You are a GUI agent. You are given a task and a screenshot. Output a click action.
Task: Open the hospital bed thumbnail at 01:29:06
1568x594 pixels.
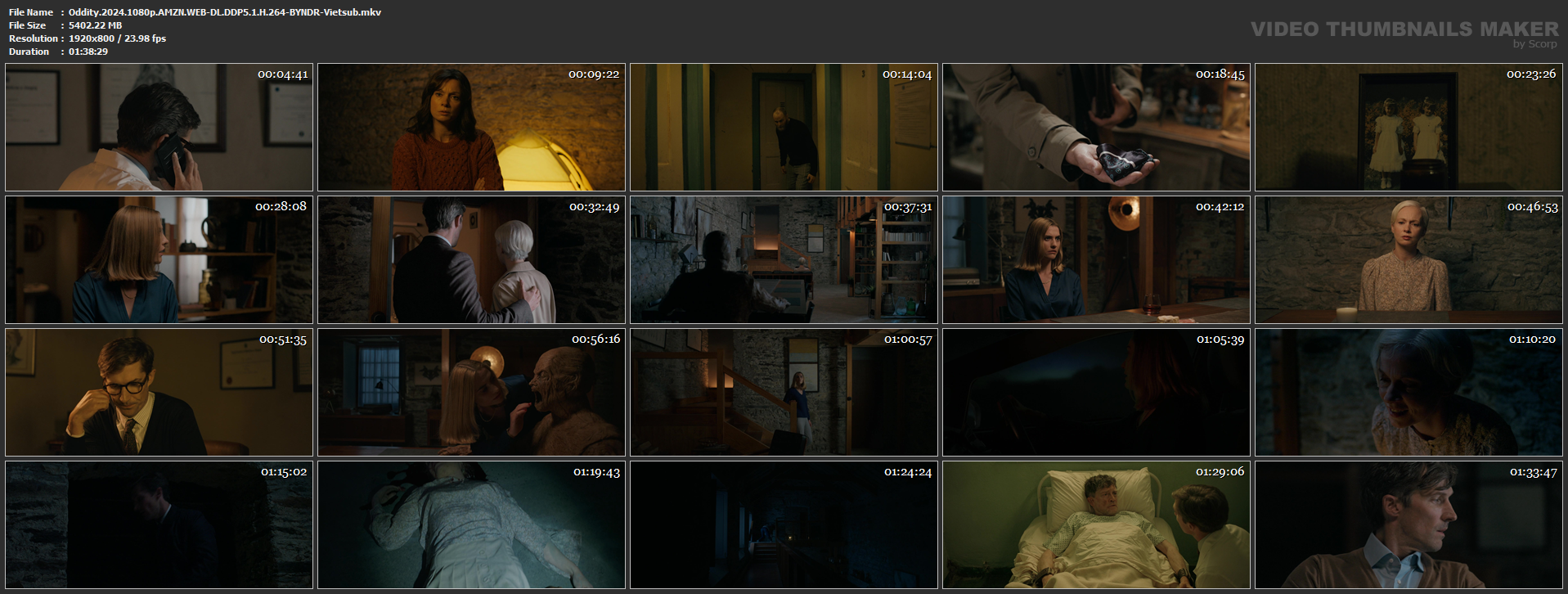pos(1096,525)
